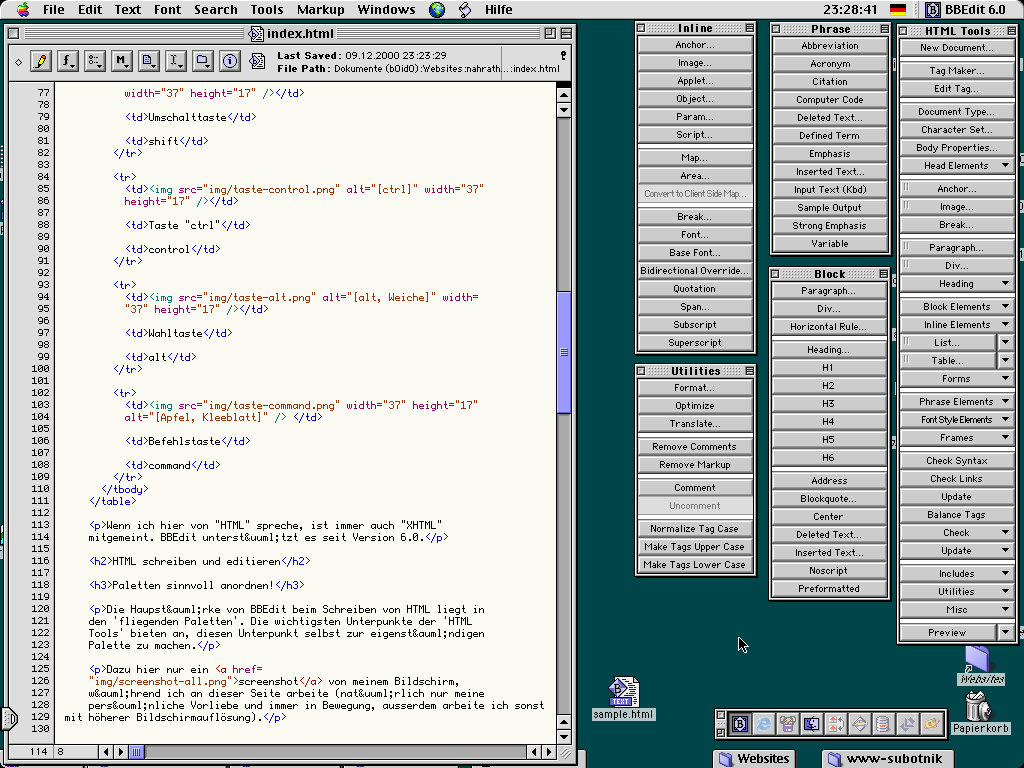The width and height of the screenshot is (1024, 768).
Task: Click the Finder face icon in launcher strip
Action: (812, 724)
